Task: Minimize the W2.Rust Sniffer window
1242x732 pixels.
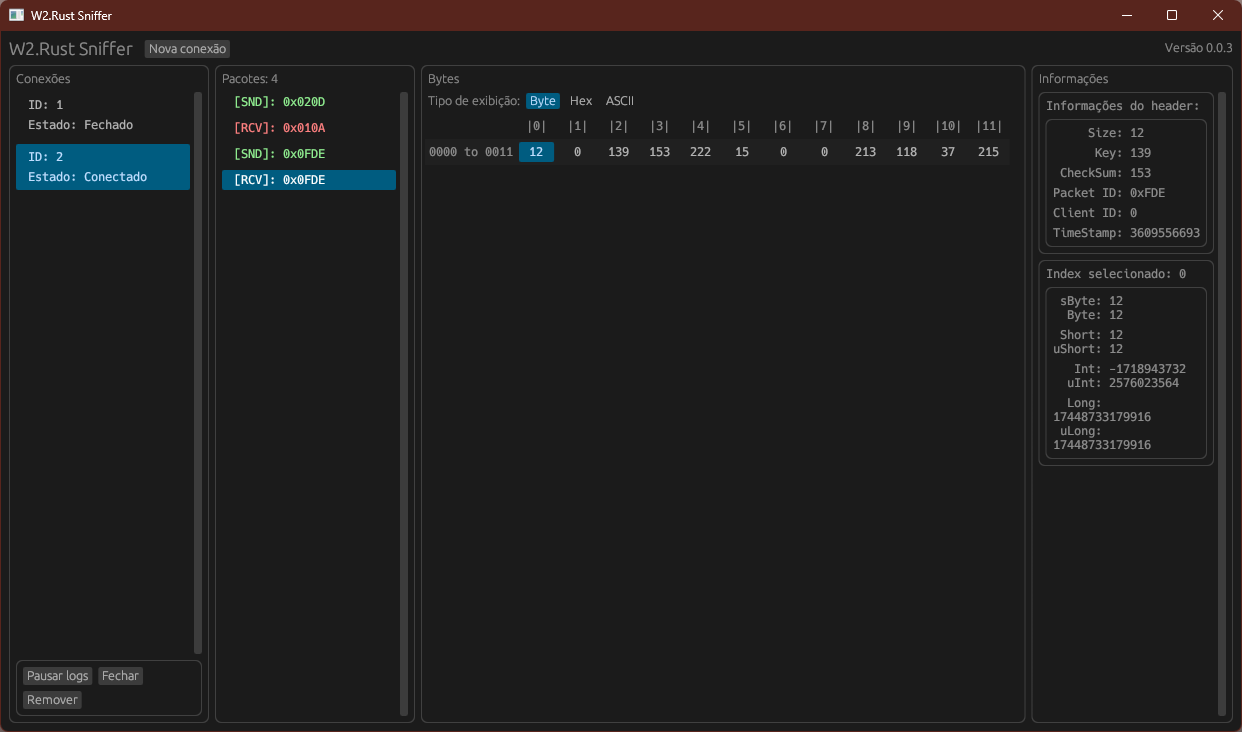Action: pos(1127,15)
